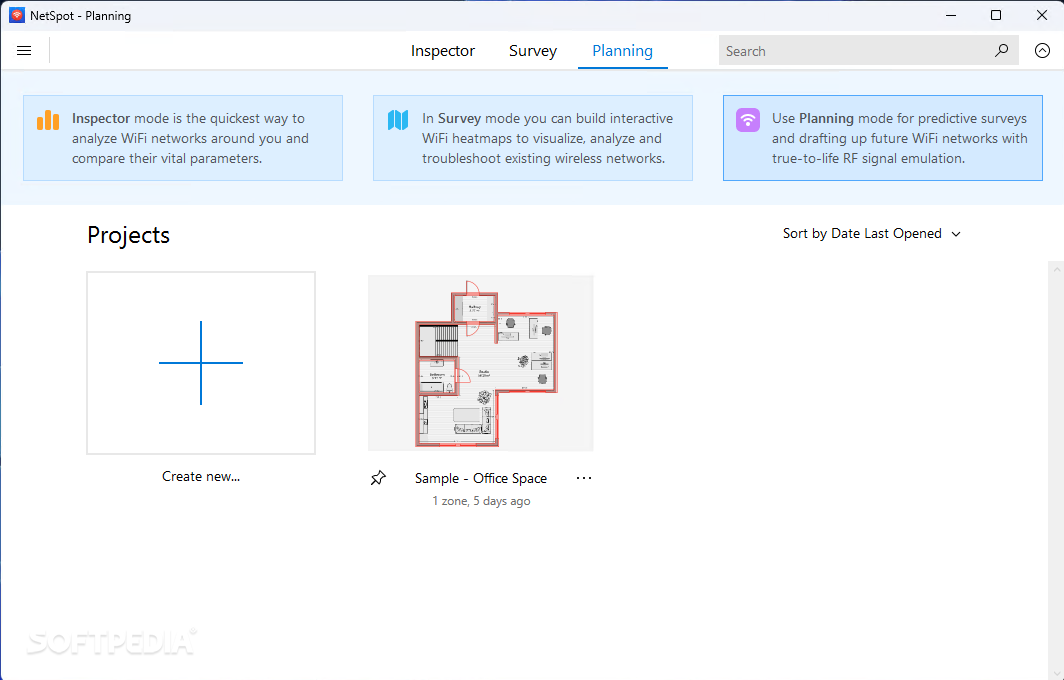1064x680 pixels.
Task: Switch to the Survey tab
Action: pos(533,51)
